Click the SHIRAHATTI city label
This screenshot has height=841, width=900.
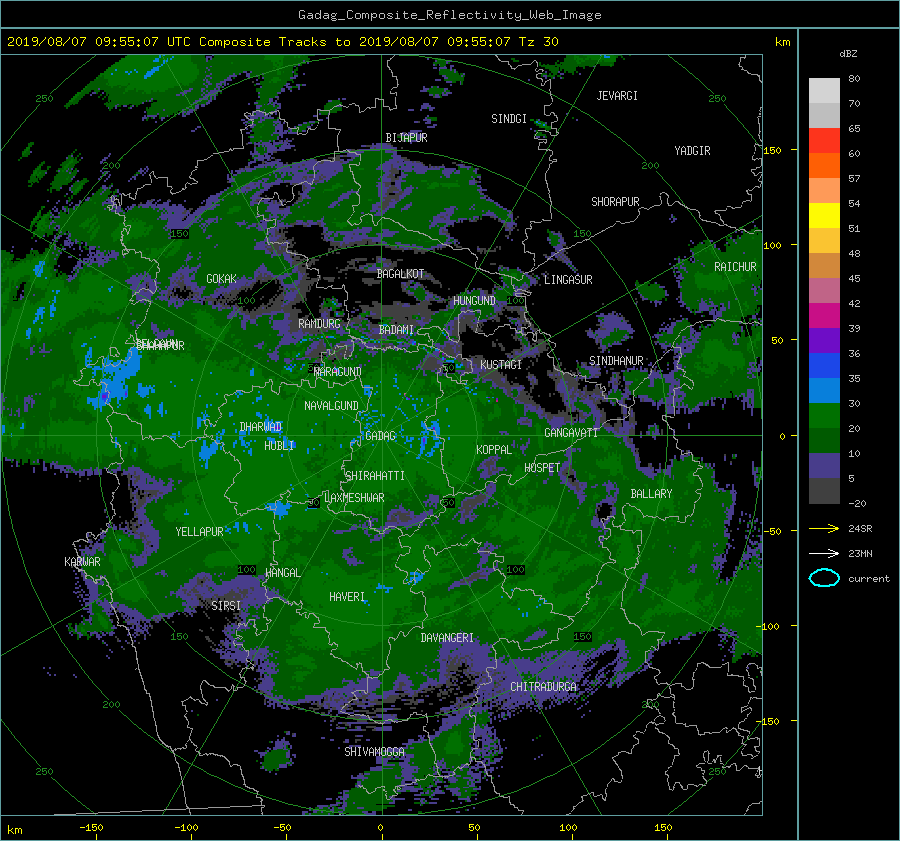(375, 476)
